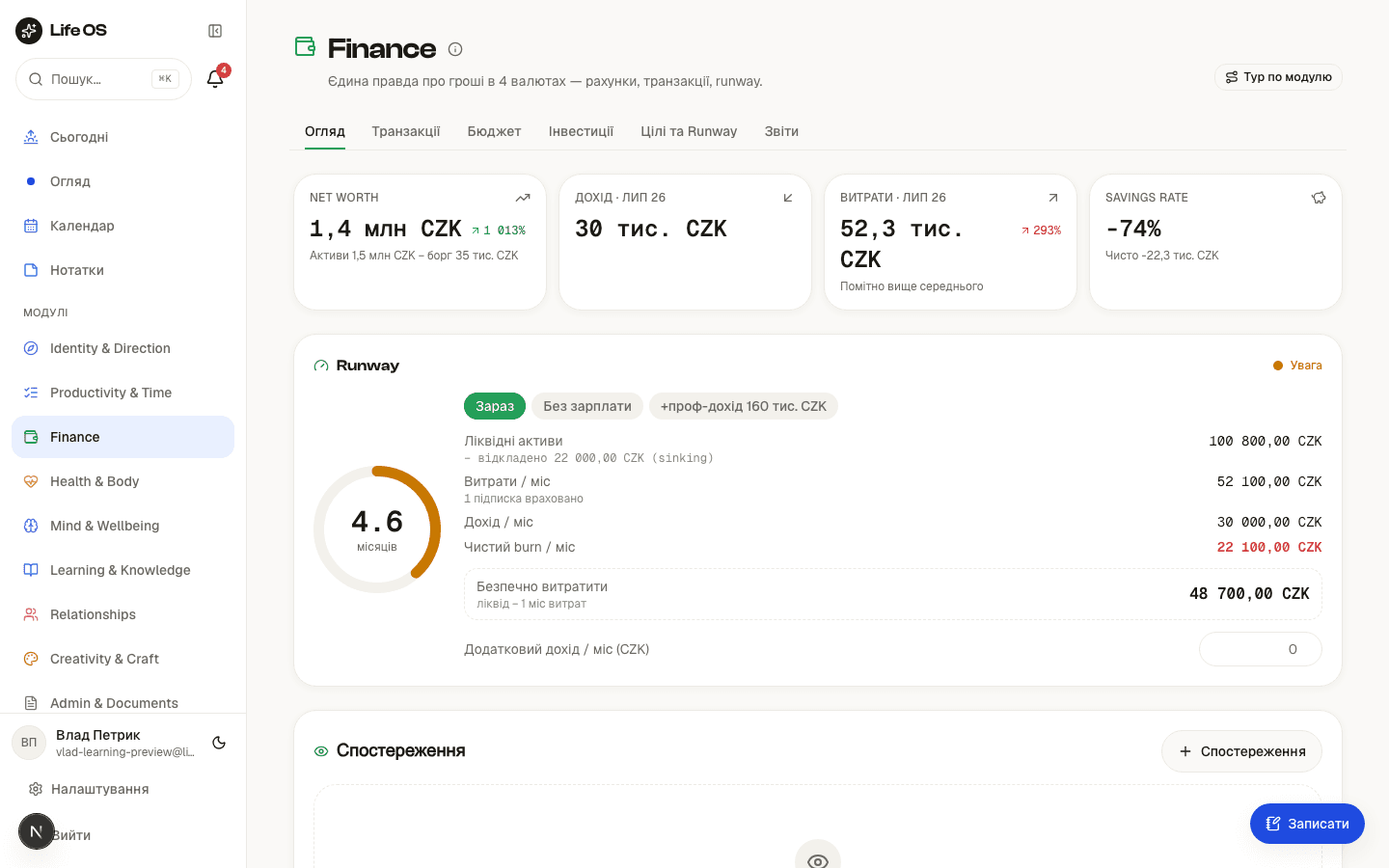Viewport: 1389px width, 868px height.
Task: Click Identity & Direction compass icon
Action: point(31,348)
